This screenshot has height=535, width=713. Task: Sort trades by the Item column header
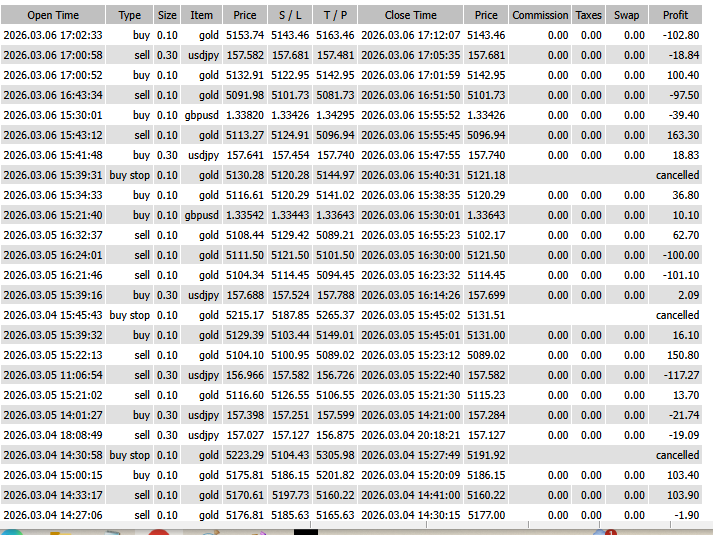point(202,15)
